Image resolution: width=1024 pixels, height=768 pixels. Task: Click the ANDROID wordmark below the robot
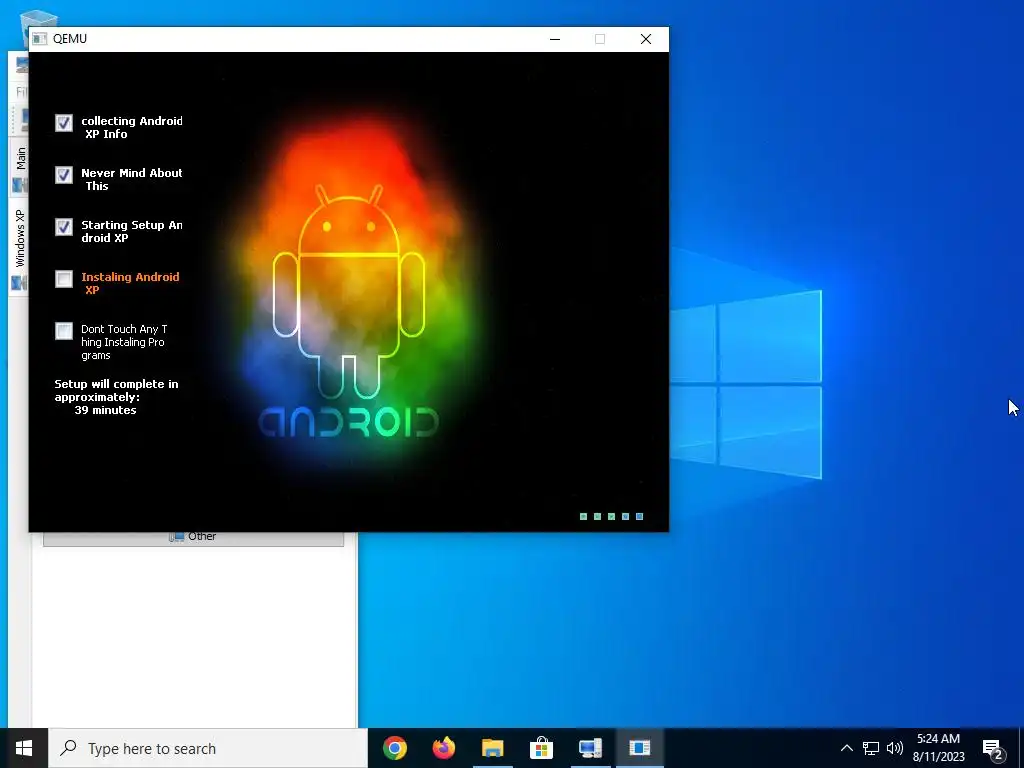(349, 423)
